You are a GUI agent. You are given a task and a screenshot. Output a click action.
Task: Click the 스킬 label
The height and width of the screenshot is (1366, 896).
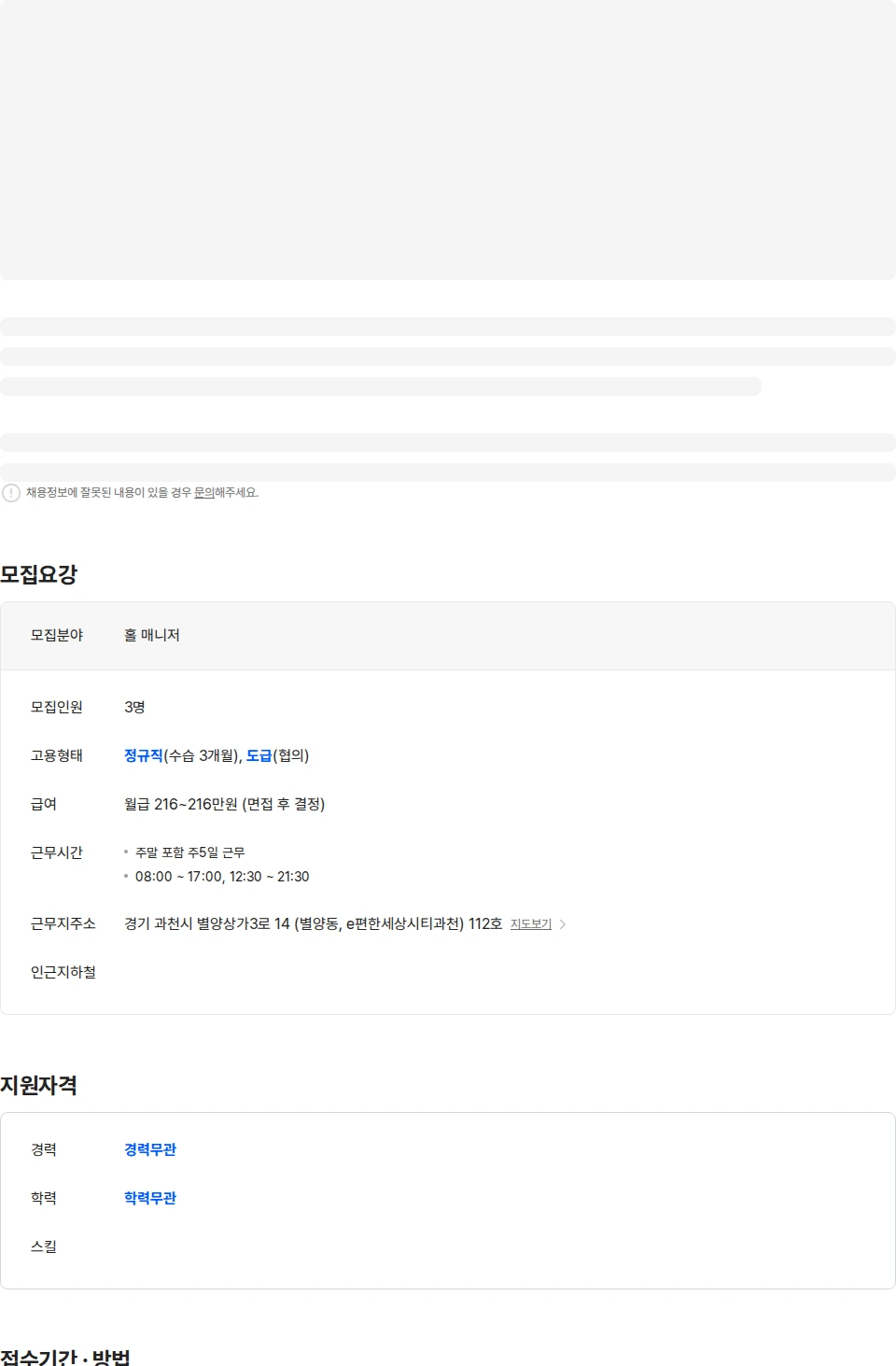pyautogui.click(x=44, y=1246)
